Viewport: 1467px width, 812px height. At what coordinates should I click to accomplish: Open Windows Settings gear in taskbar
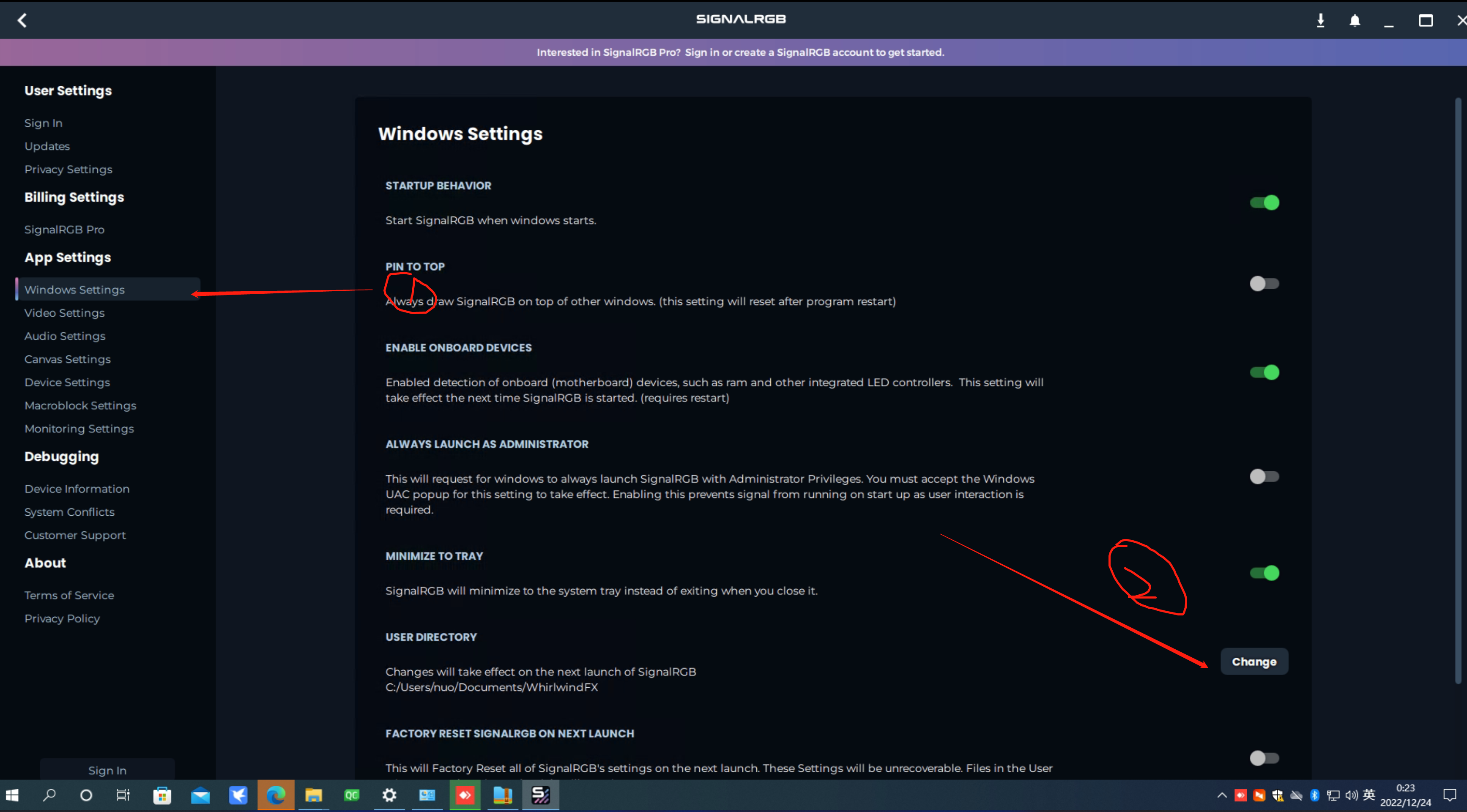tap(389, 795)
